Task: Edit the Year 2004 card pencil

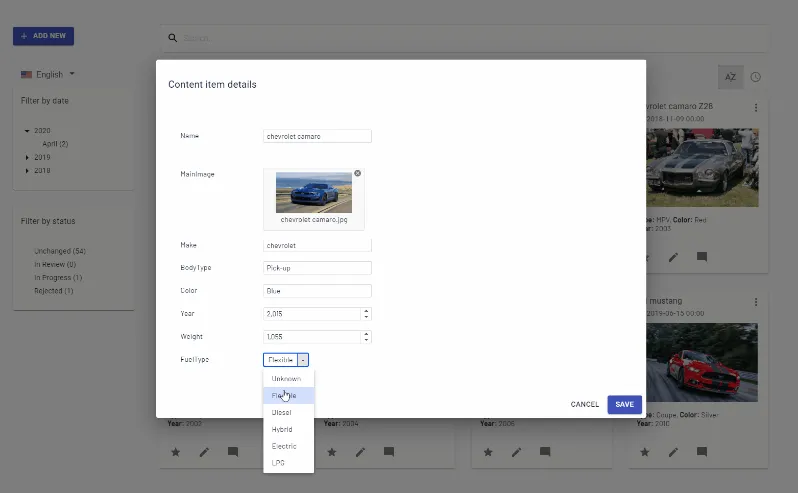Action: tap(360, 452)
